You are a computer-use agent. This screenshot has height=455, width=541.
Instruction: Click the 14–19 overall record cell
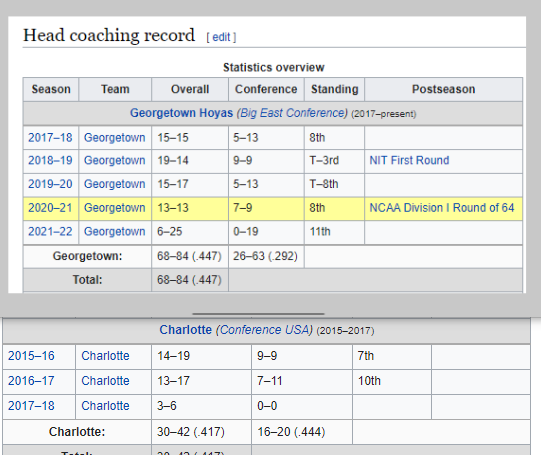(201, 356)
